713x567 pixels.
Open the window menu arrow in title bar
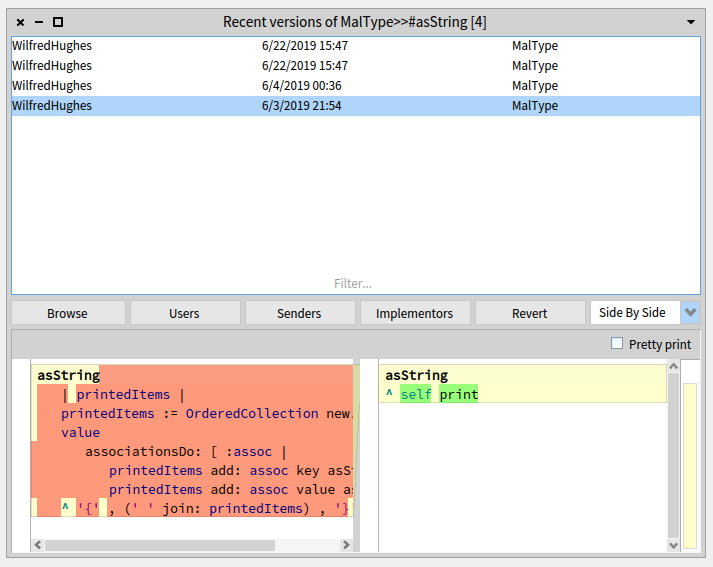click(x=691, y=21)
